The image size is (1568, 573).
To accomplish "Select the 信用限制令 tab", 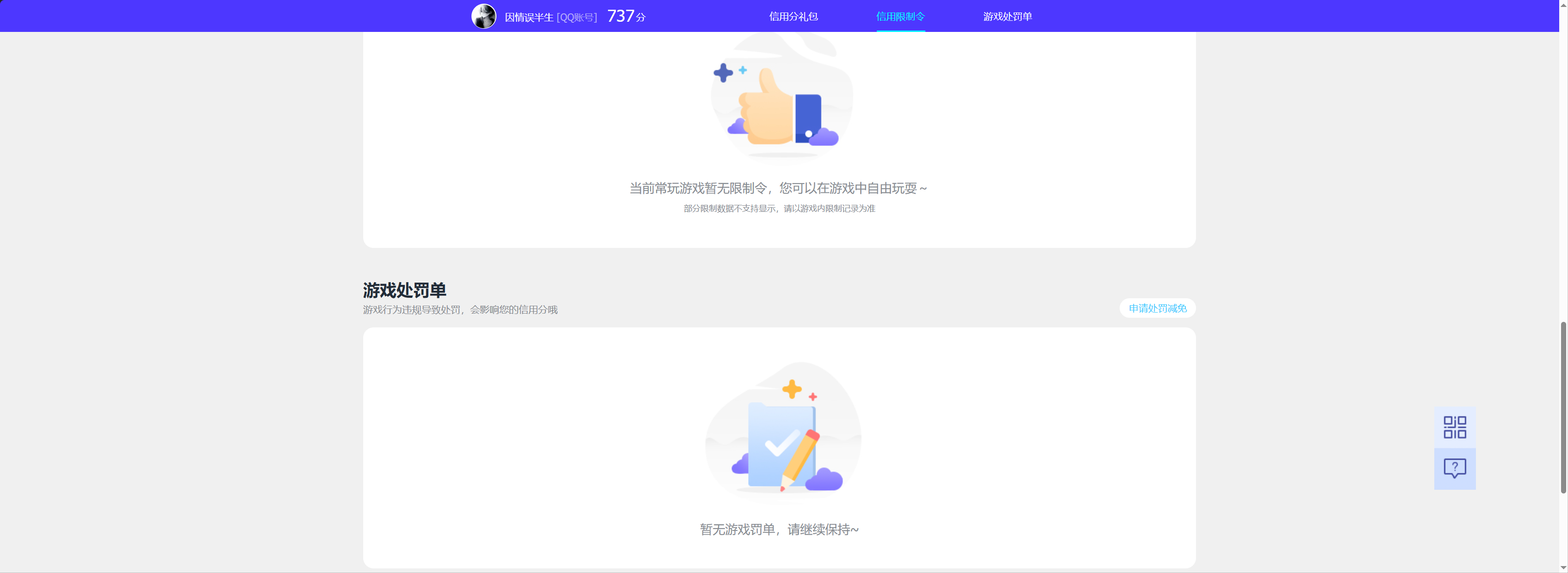I will pyautogui.click(x=900, y=17).
